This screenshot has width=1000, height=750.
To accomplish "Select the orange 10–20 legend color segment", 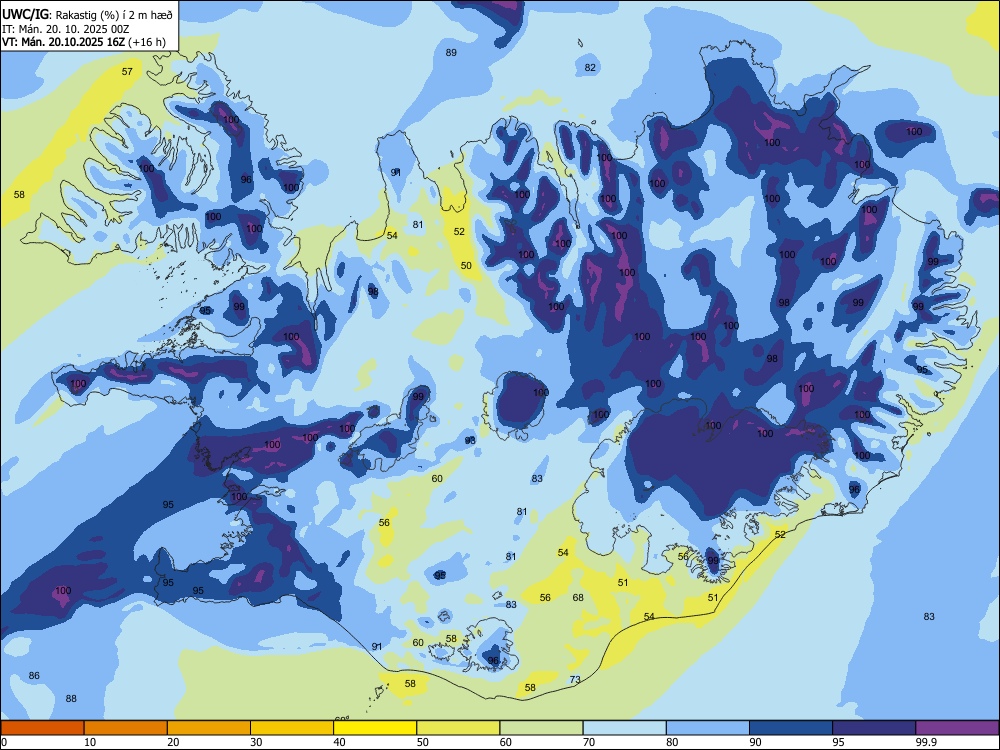I will (126, 728).
